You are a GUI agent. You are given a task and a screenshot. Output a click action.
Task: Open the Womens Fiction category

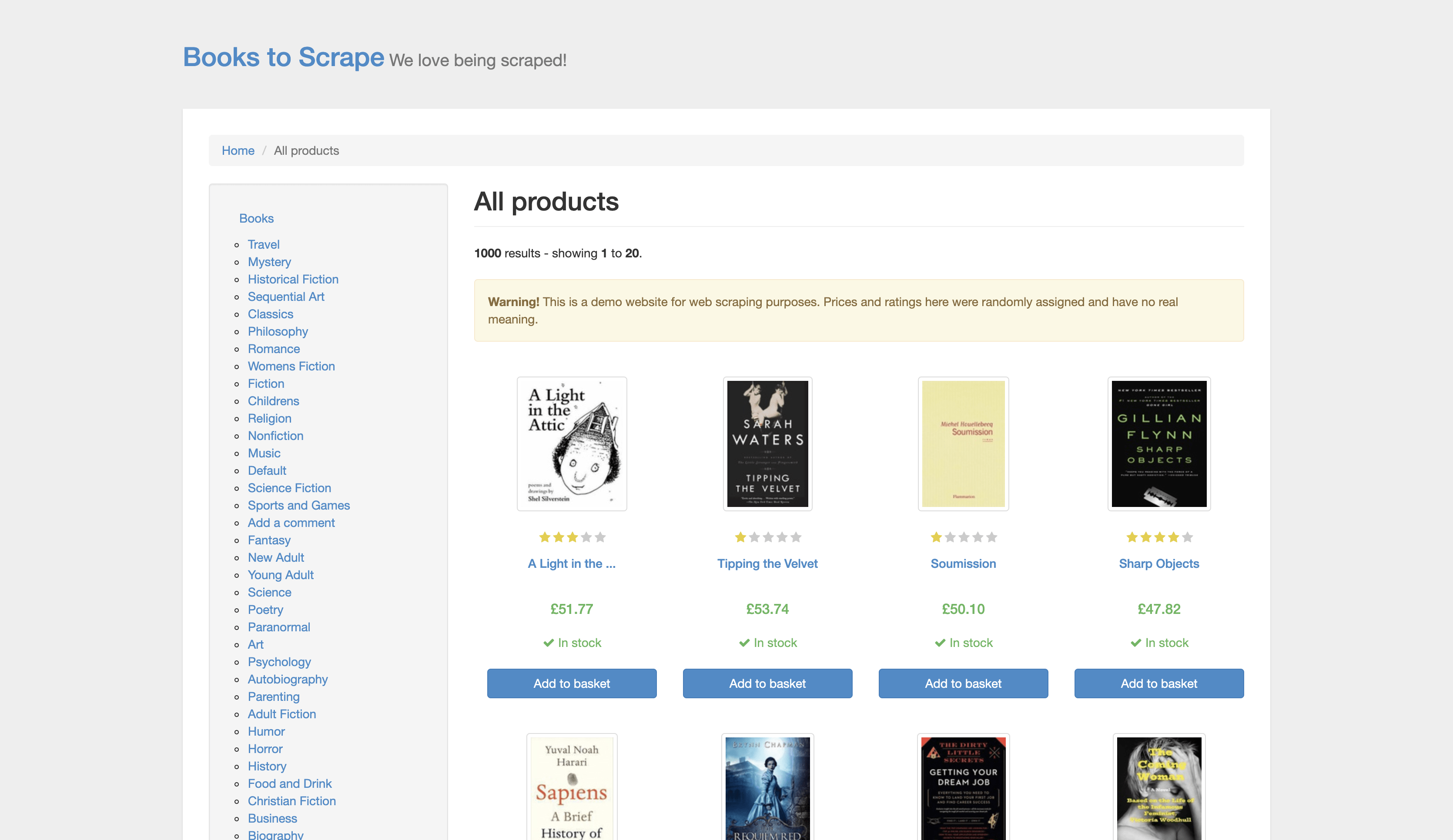[291, 366]
